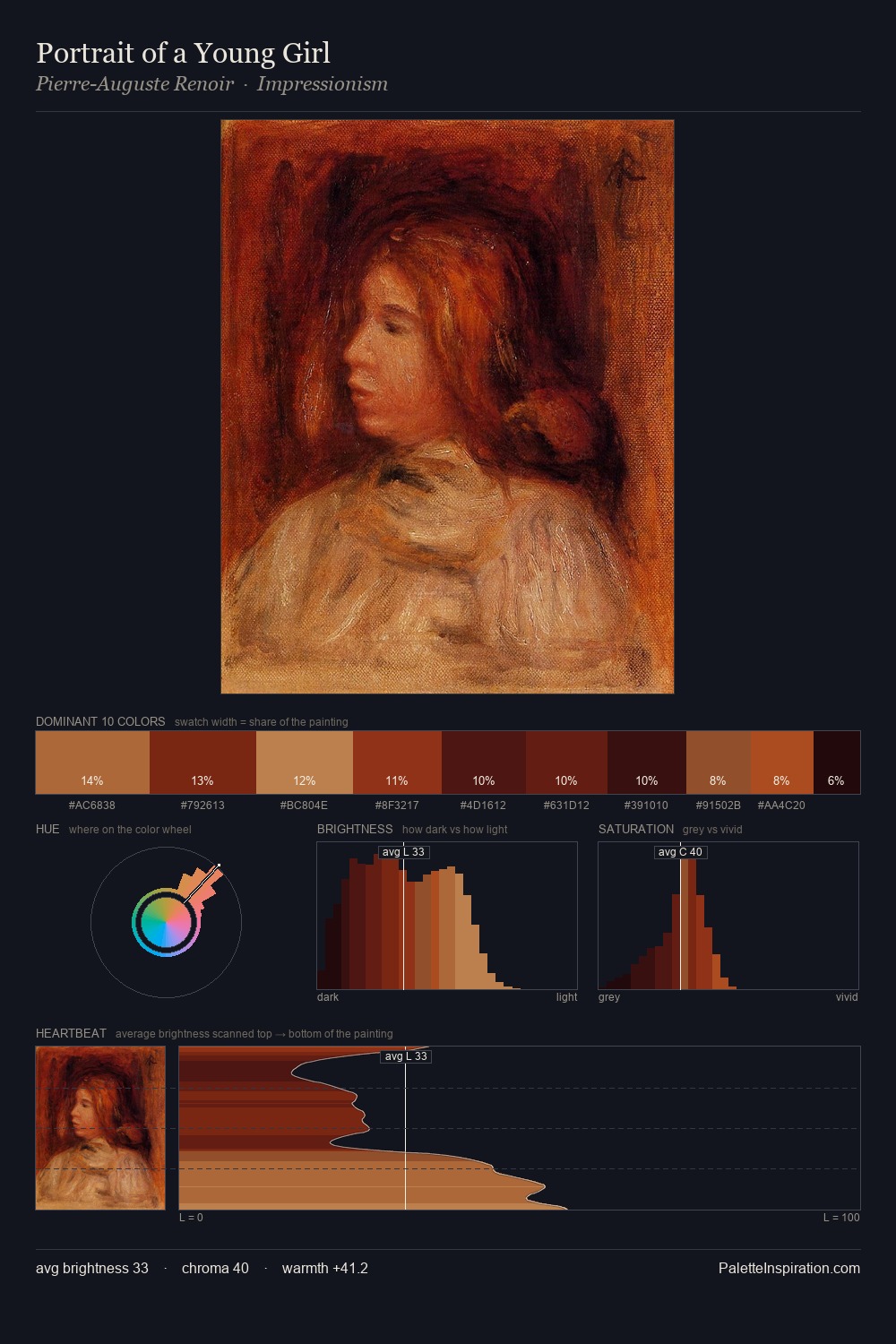Click the hex code text #AA4C20
The height and width of the screenshot is (1344, 896).
tap(781, 806)
